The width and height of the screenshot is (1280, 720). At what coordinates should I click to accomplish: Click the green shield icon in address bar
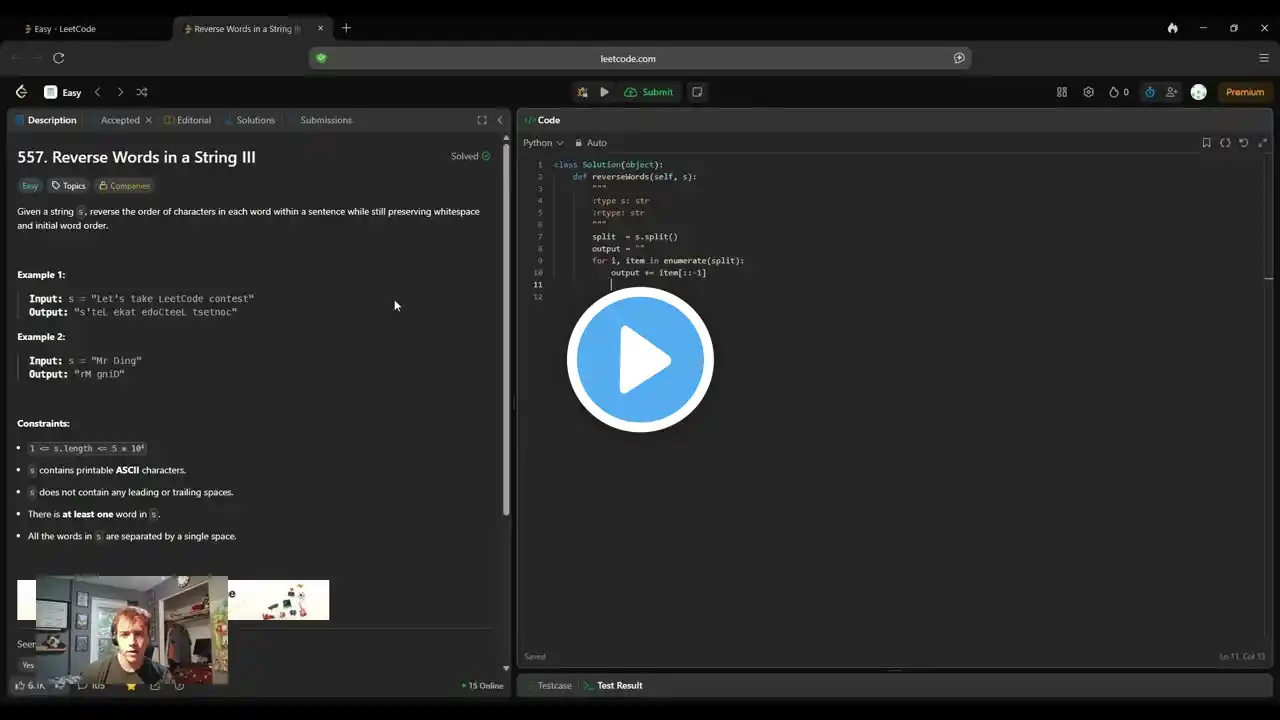(x=321, y=58)
